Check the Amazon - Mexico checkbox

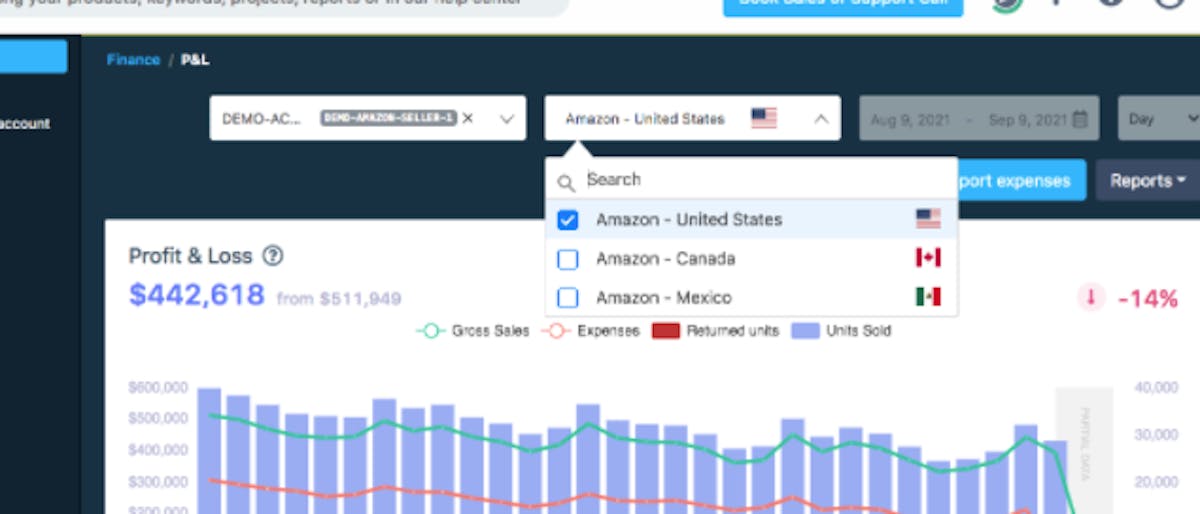coord(567,298)
